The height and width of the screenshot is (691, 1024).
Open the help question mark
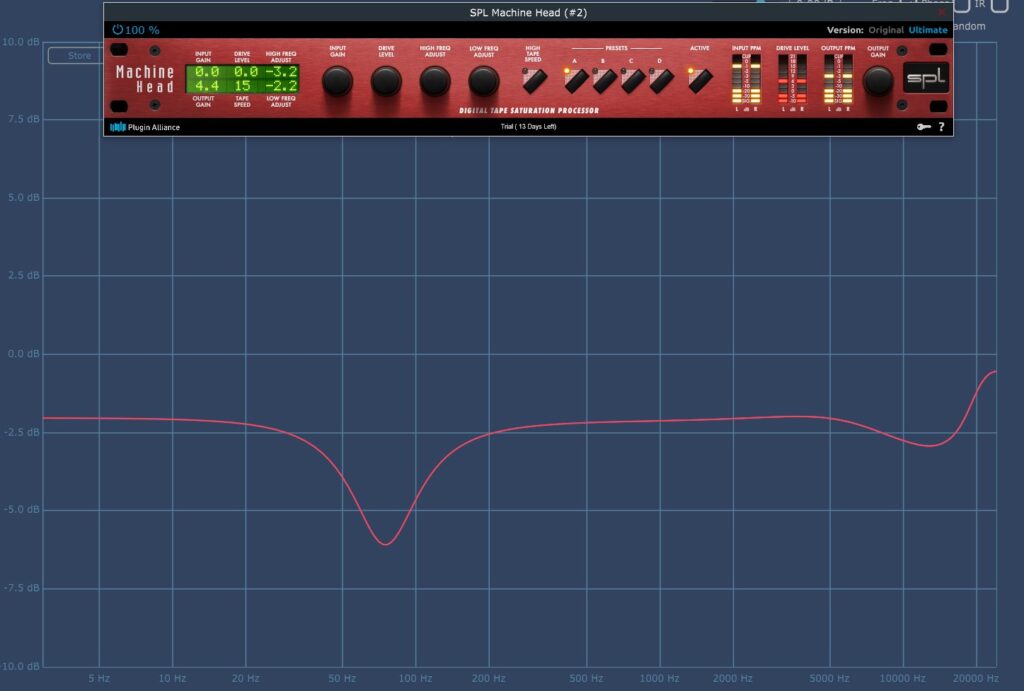941,127
